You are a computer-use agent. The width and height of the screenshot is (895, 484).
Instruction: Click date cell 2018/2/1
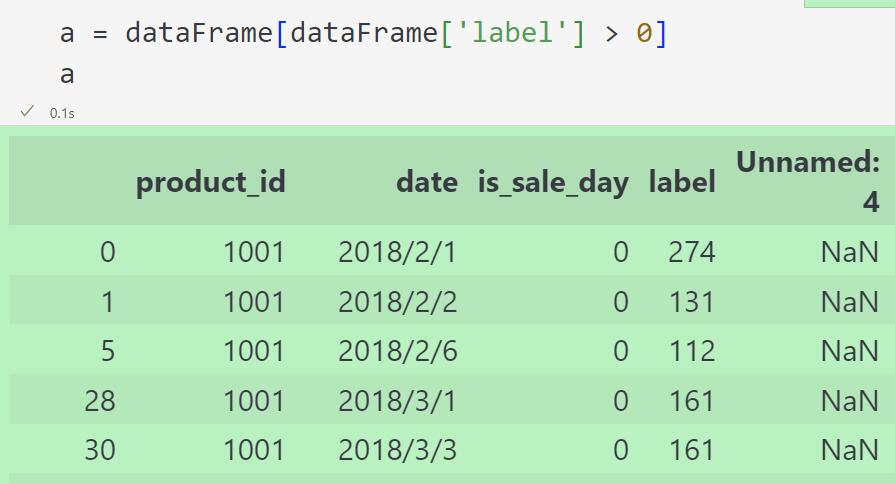398,252
